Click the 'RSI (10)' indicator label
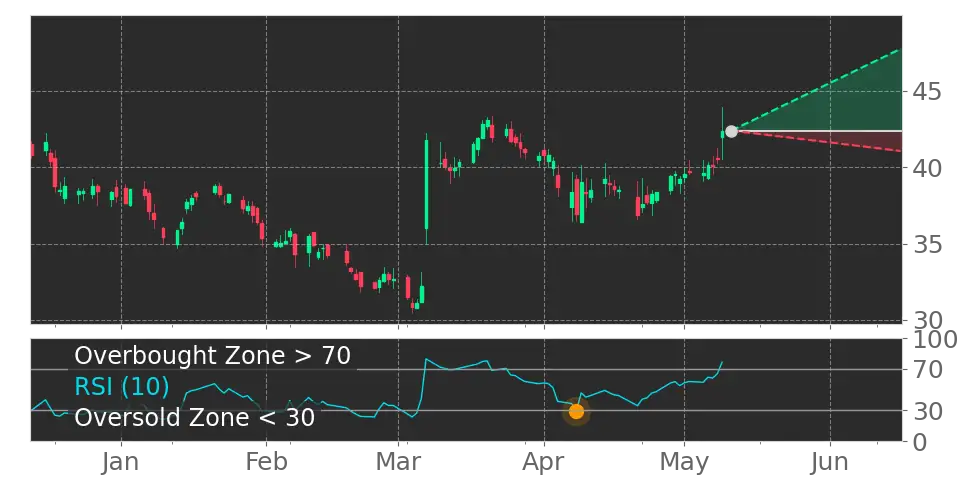The image size is (972, 486). (x=122, y=387)
